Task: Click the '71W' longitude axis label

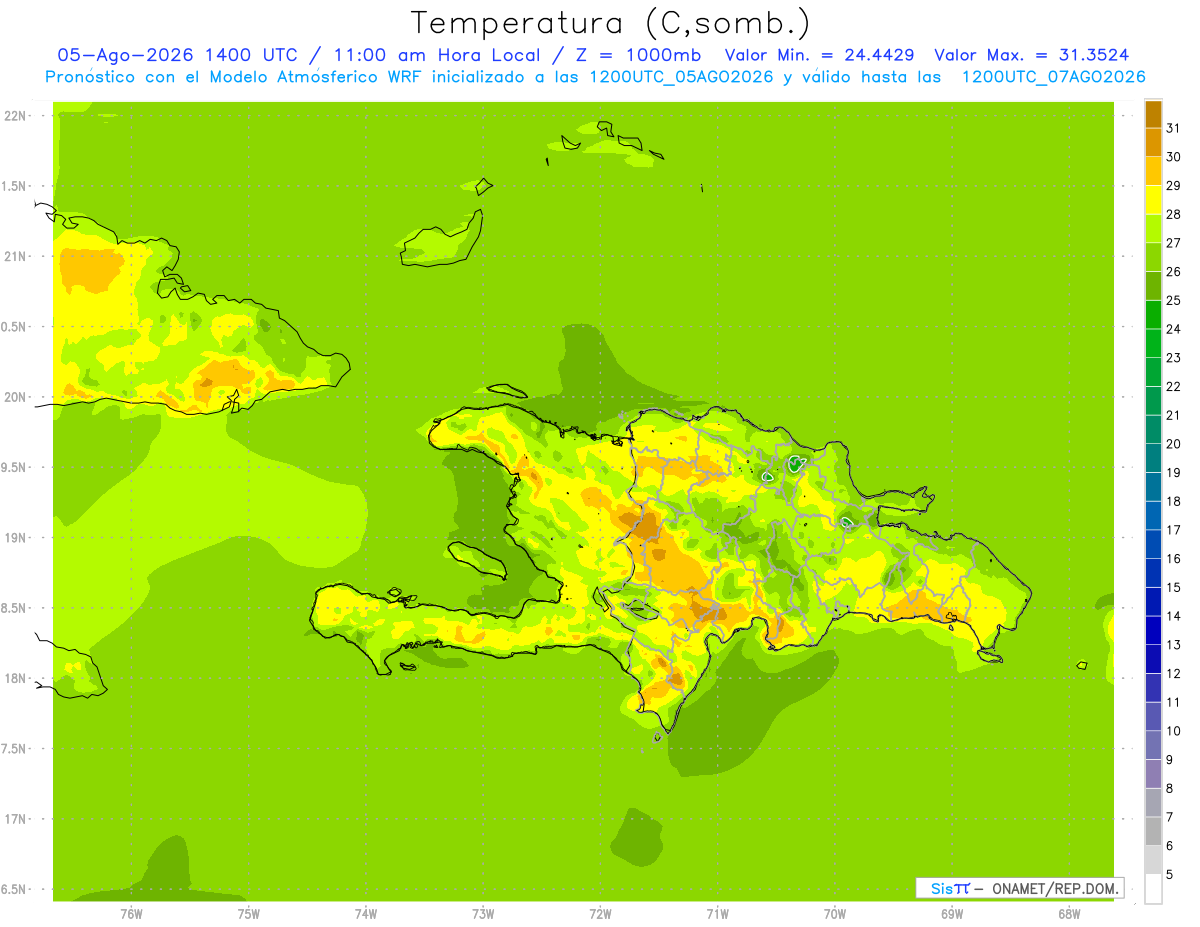Action: point(717,914)
